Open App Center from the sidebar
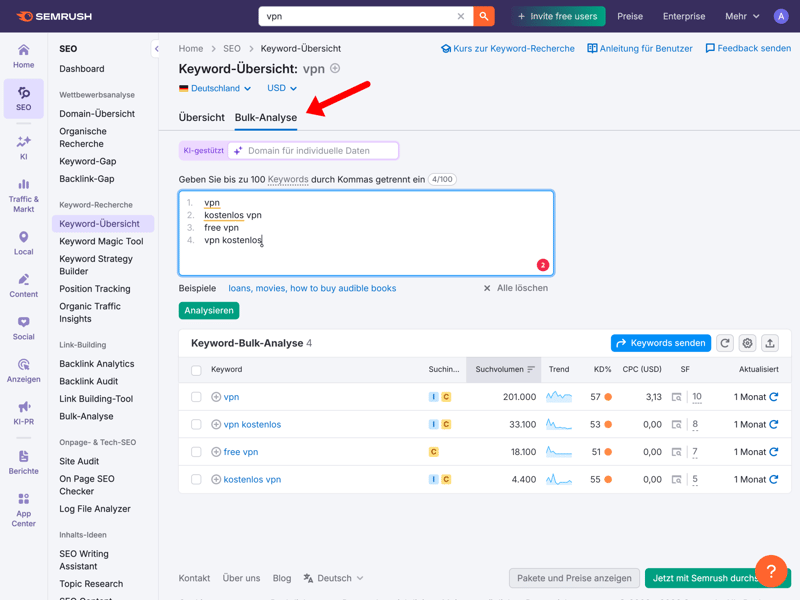 (23, 508)
